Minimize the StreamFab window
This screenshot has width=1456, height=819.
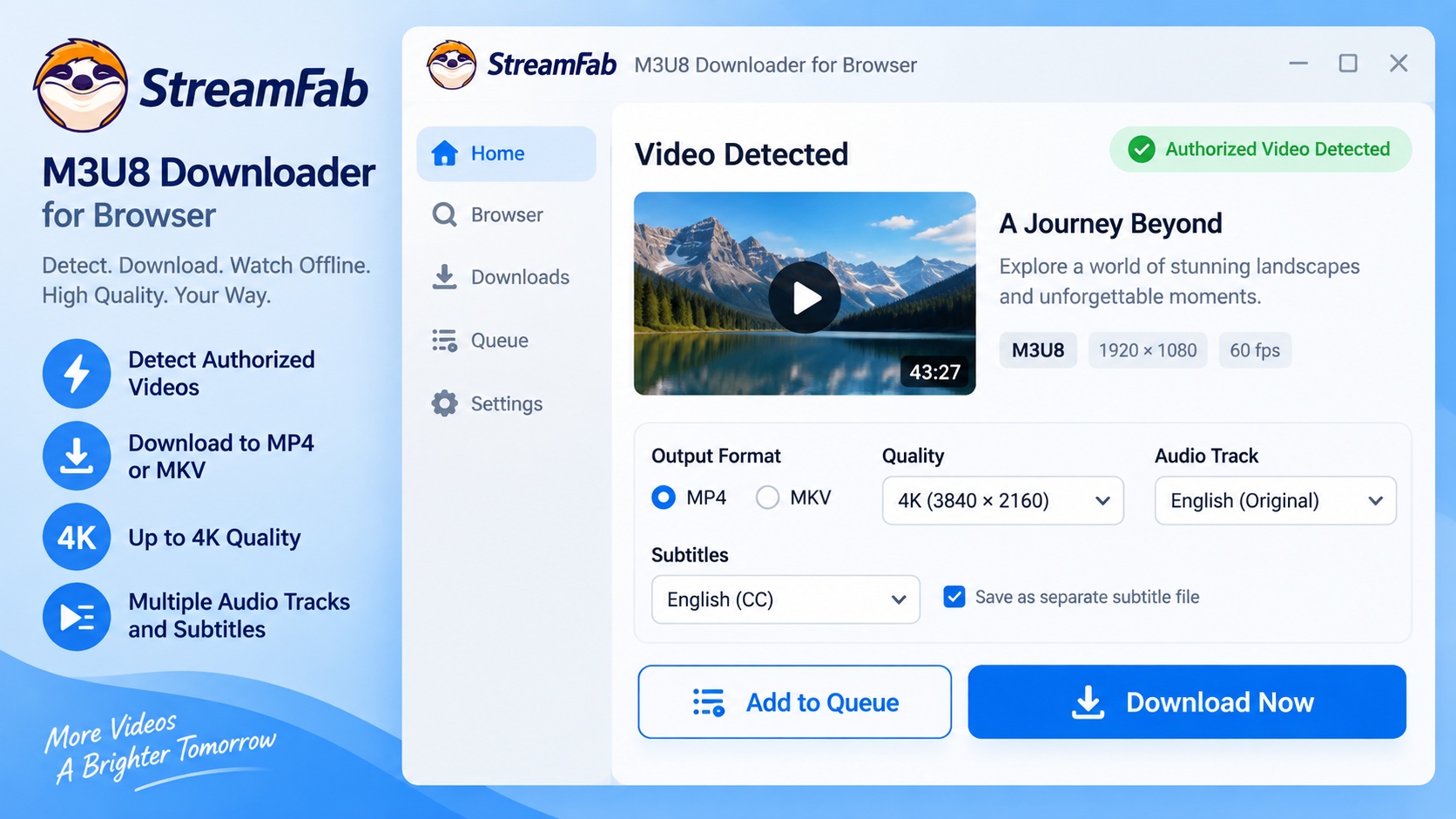[x=1298, y=64]
